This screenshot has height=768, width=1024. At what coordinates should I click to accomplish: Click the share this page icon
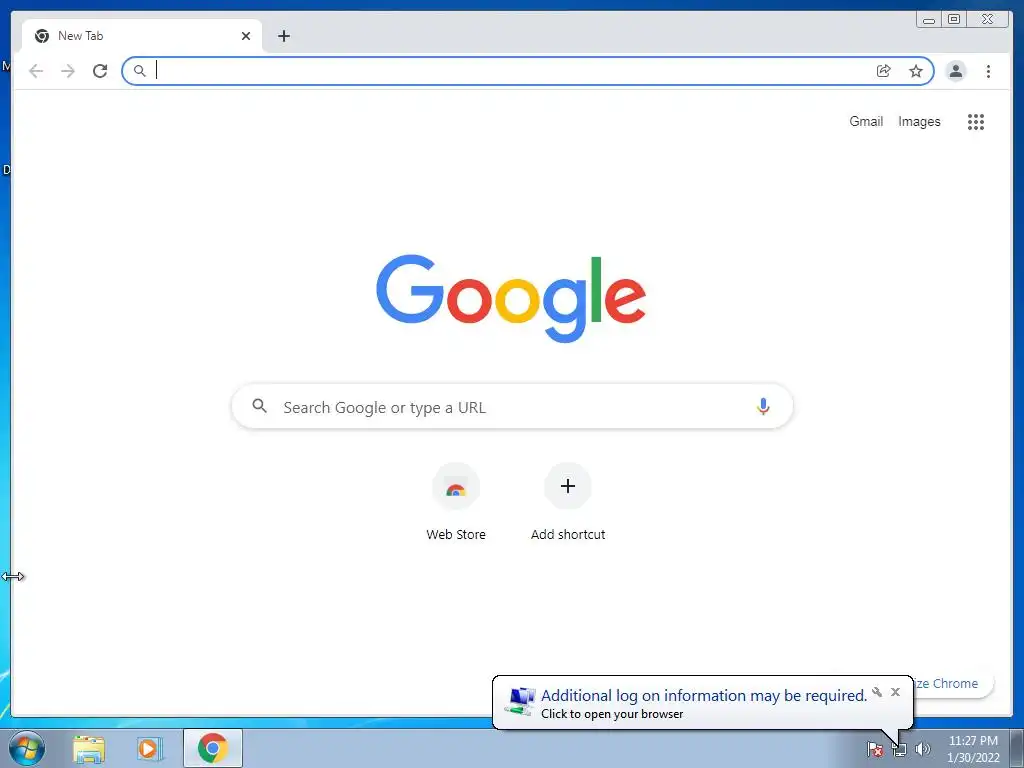tap(884, 71)
